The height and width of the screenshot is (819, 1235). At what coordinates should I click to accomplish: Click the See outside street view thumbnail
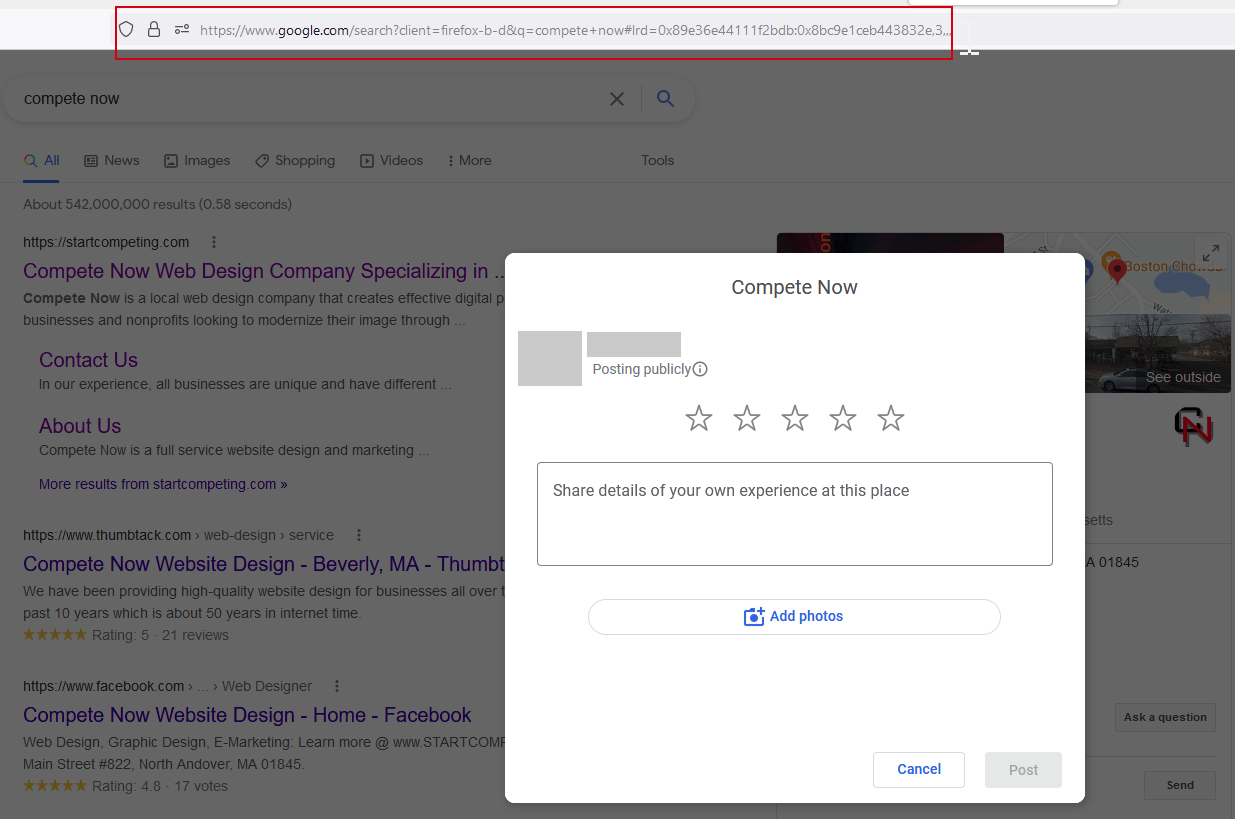click(1158, 354)
